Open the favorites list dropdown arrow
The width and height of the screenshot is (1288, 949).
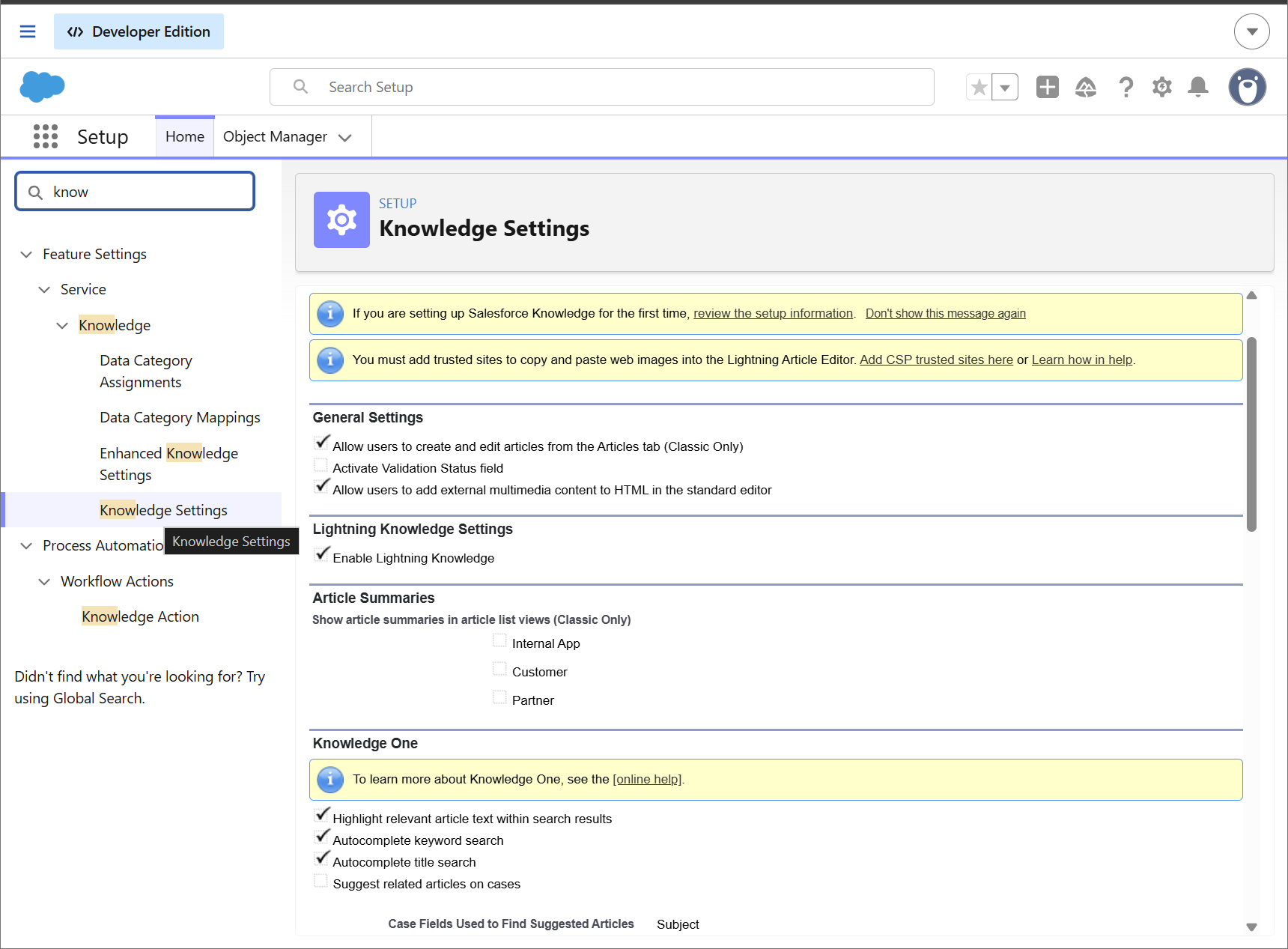pos(1005,87)
